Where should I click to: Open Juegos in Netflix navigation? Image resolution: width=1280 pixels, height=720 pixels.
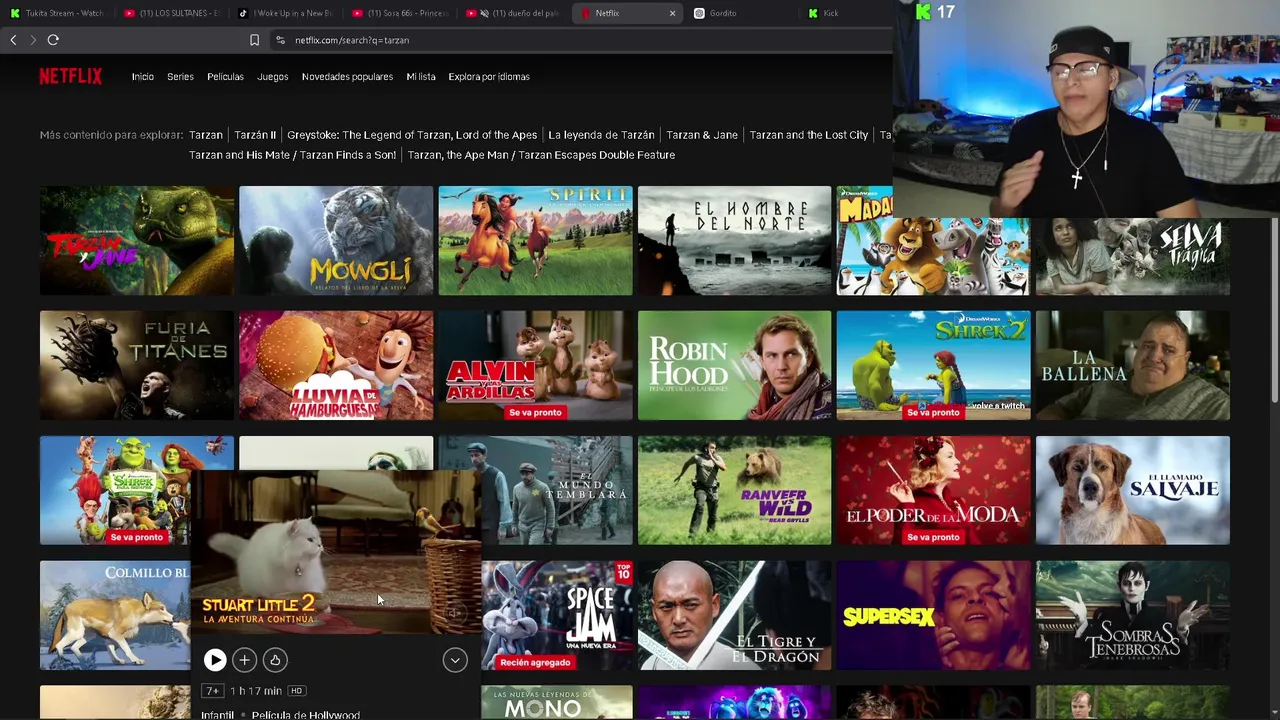[272, 77]
